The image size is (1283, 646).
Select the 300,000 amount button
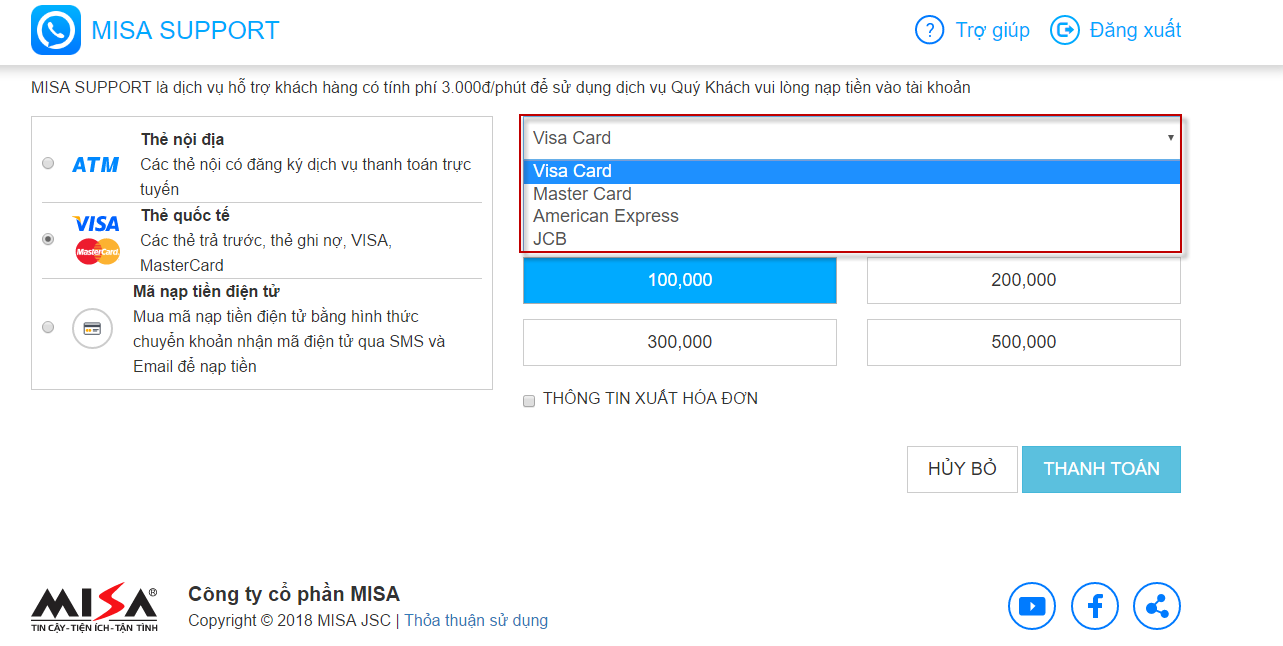pos(680,342)
